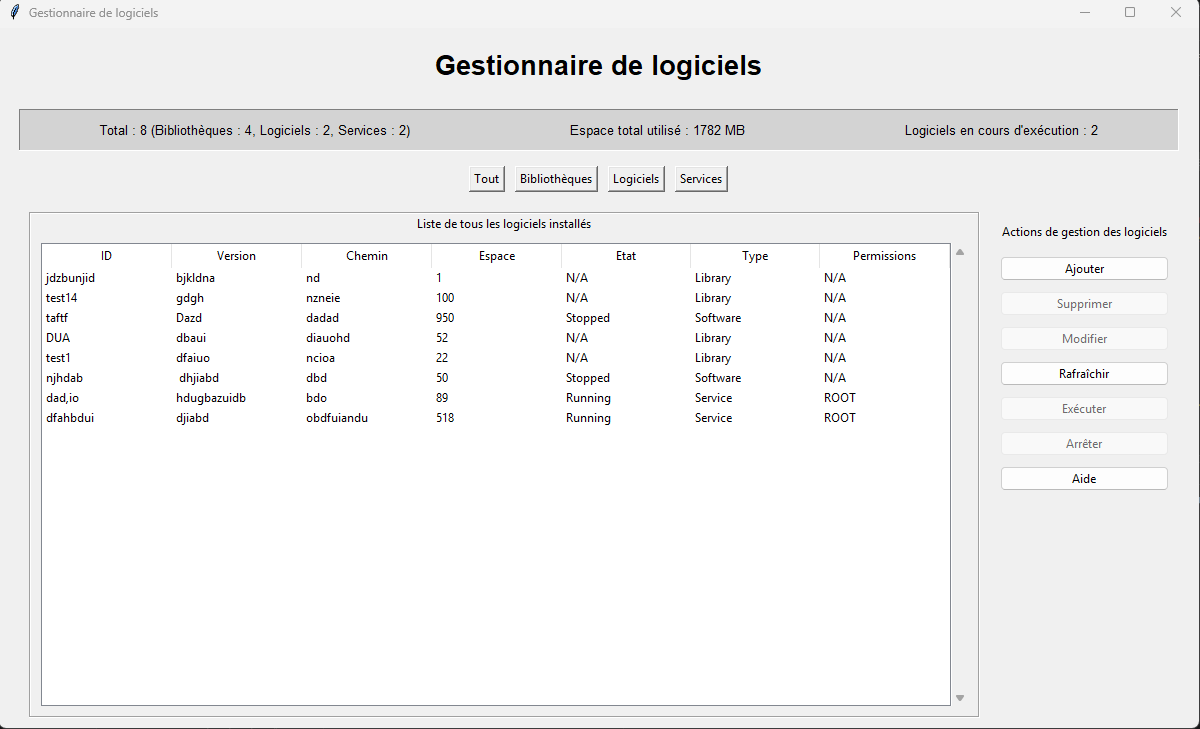Click the Ajouter button
This screenshot has height=729, width=1200.
tap(1084, 269)
